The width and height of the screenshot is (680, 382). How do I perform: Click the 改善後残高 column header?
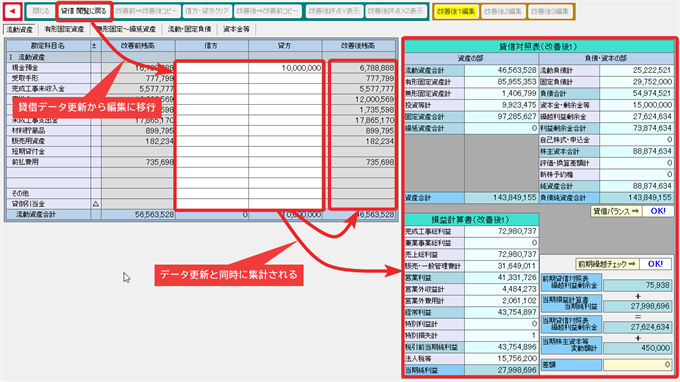coord(359,46)
